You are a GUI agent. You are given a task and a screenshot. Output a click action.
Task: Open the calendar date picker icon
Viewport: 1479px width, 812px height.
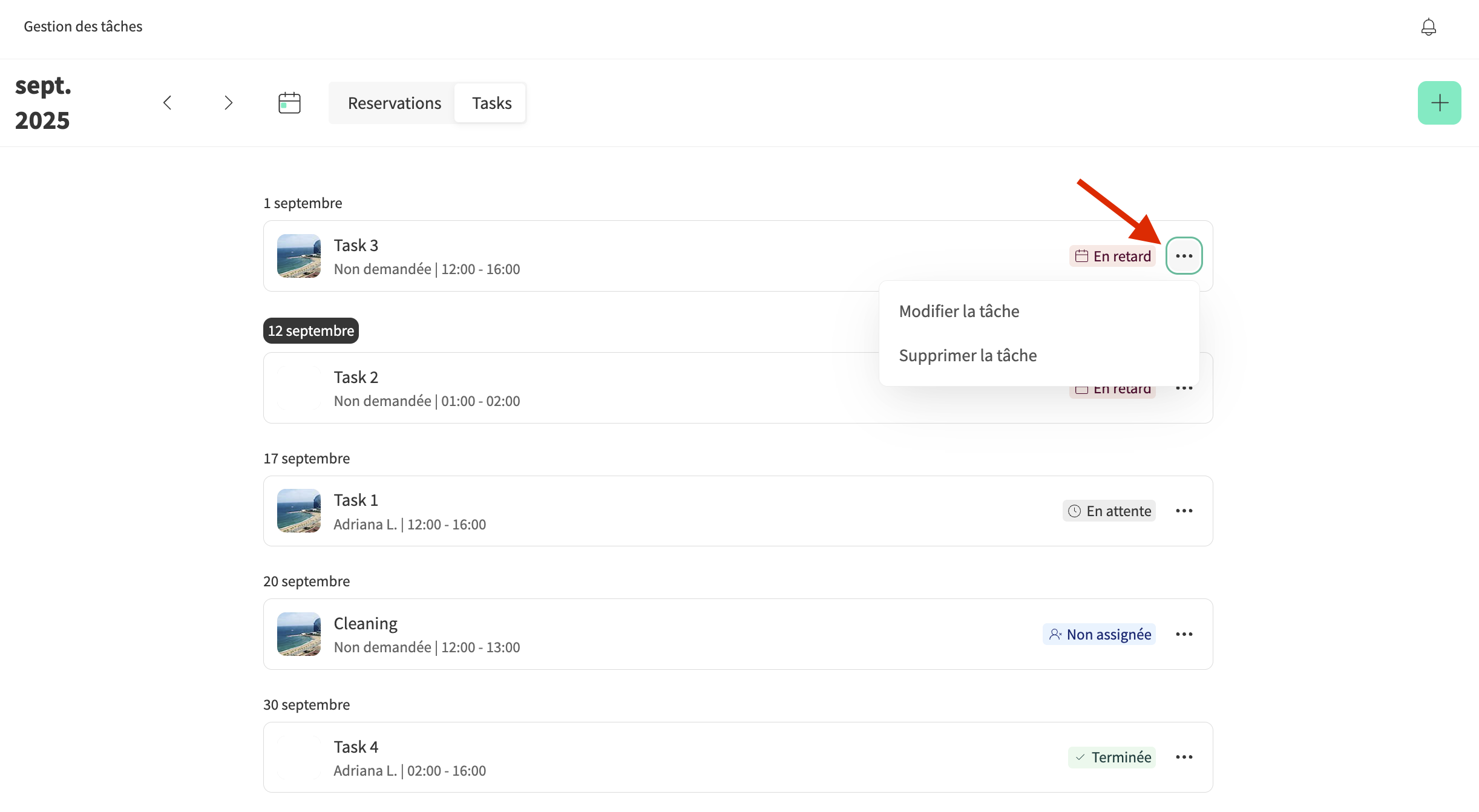point(289,103)
